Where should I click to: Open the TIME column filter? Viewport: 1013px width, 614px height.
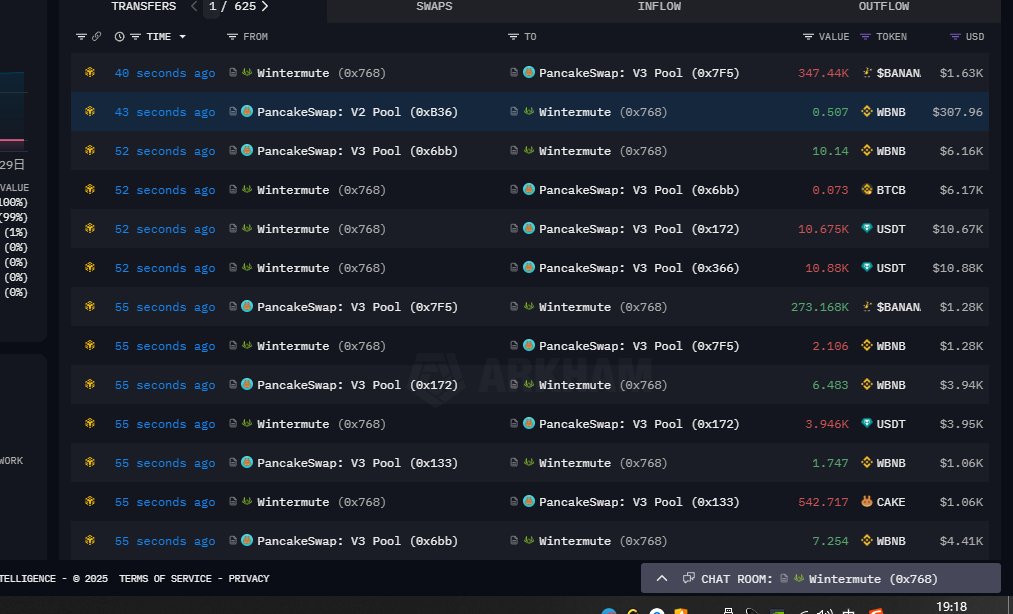pyautogui.click(x=135, y=37)
